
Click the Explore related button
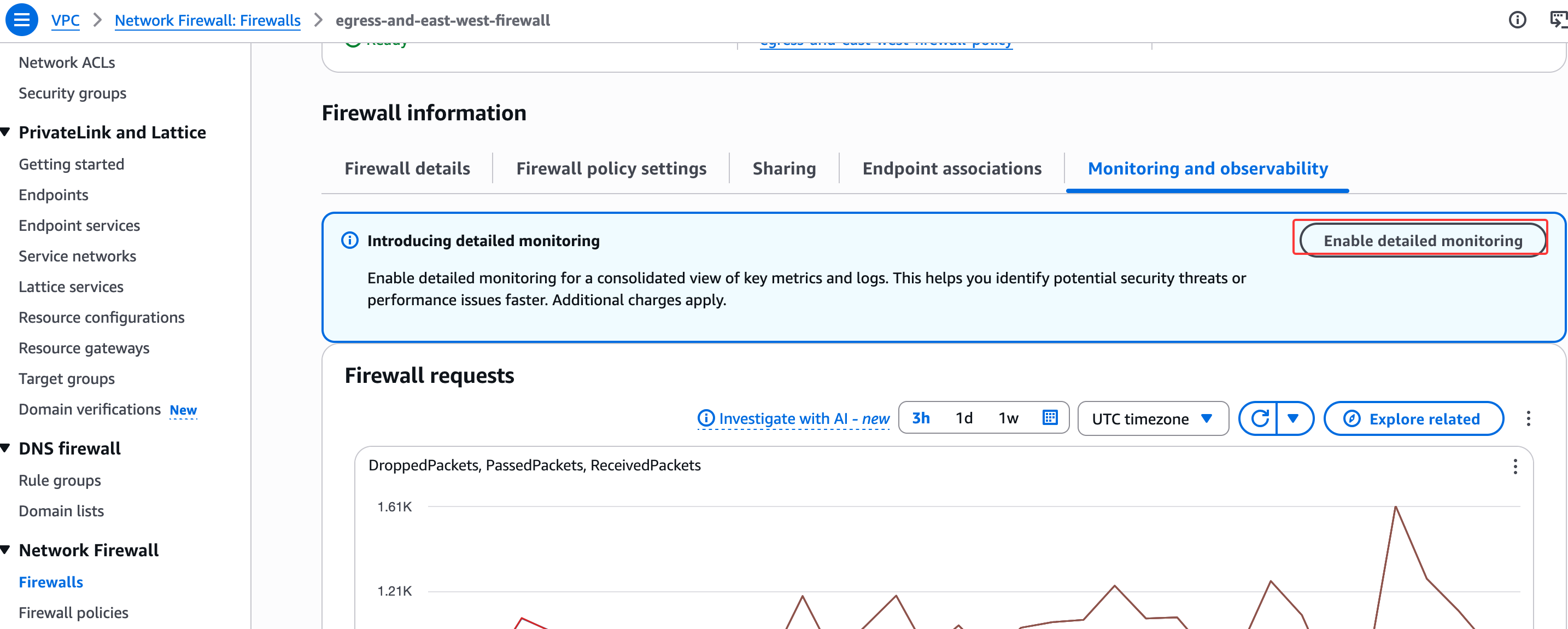[1413, 418]
